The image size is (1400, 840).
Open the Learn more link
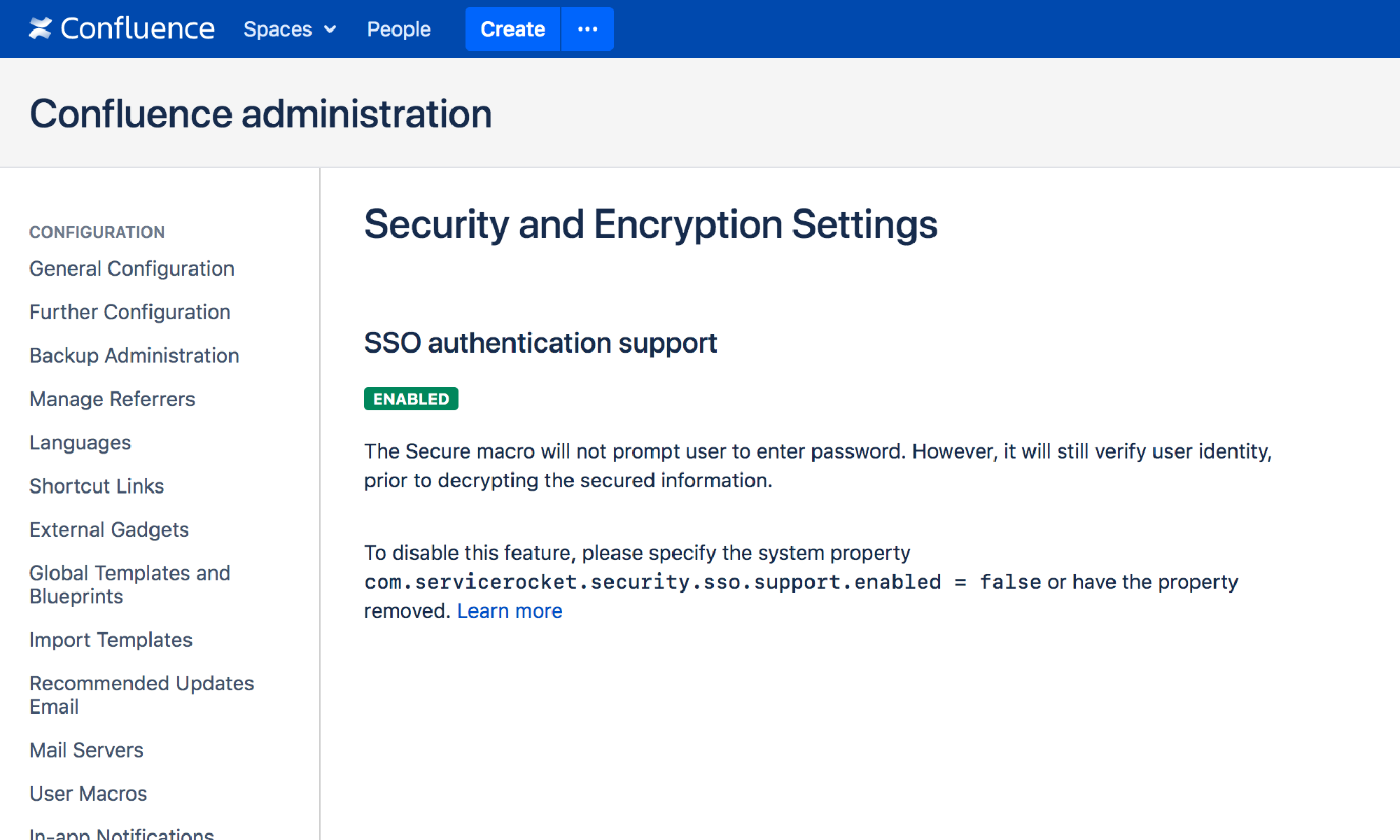(510, 610)
